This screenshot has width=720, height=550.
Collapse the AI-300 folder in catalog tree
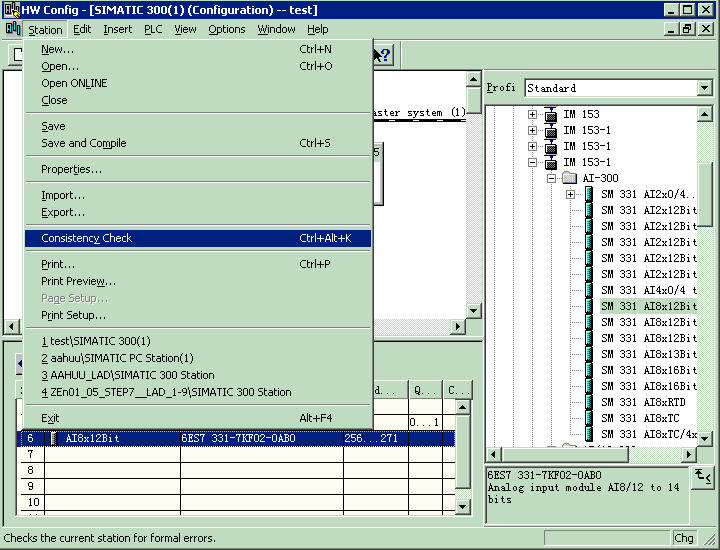(551, 178)
